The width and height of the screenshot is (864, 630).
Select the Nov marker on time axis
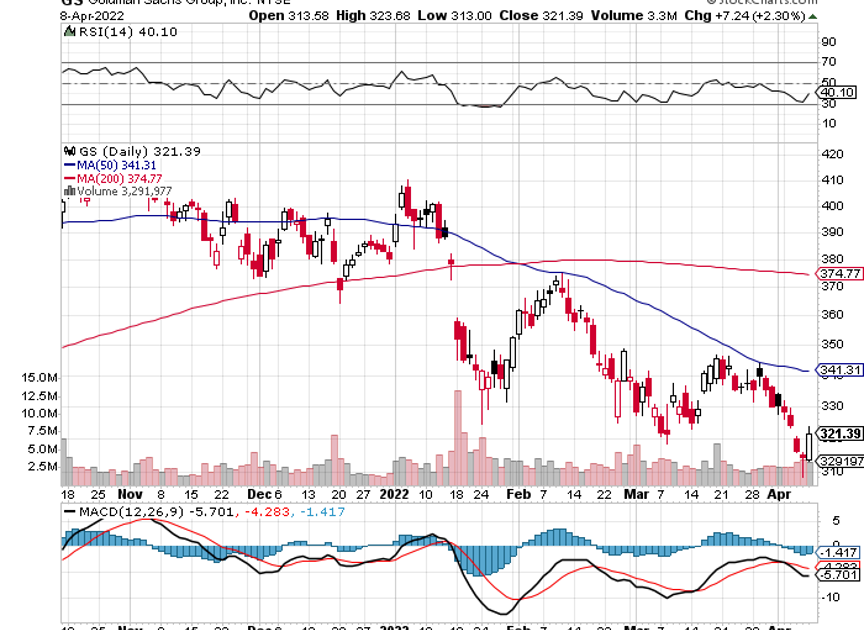coord(130,494)
